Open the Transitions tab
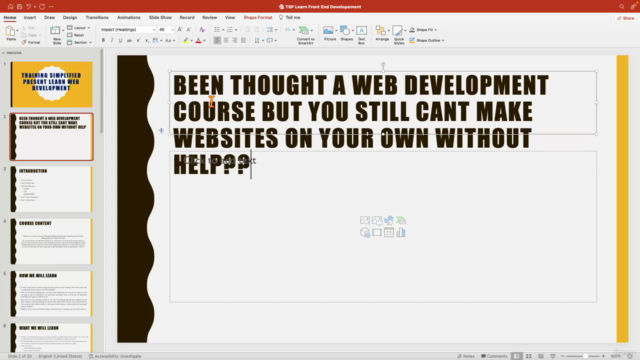The image size is (640, 360). point(97,18)
